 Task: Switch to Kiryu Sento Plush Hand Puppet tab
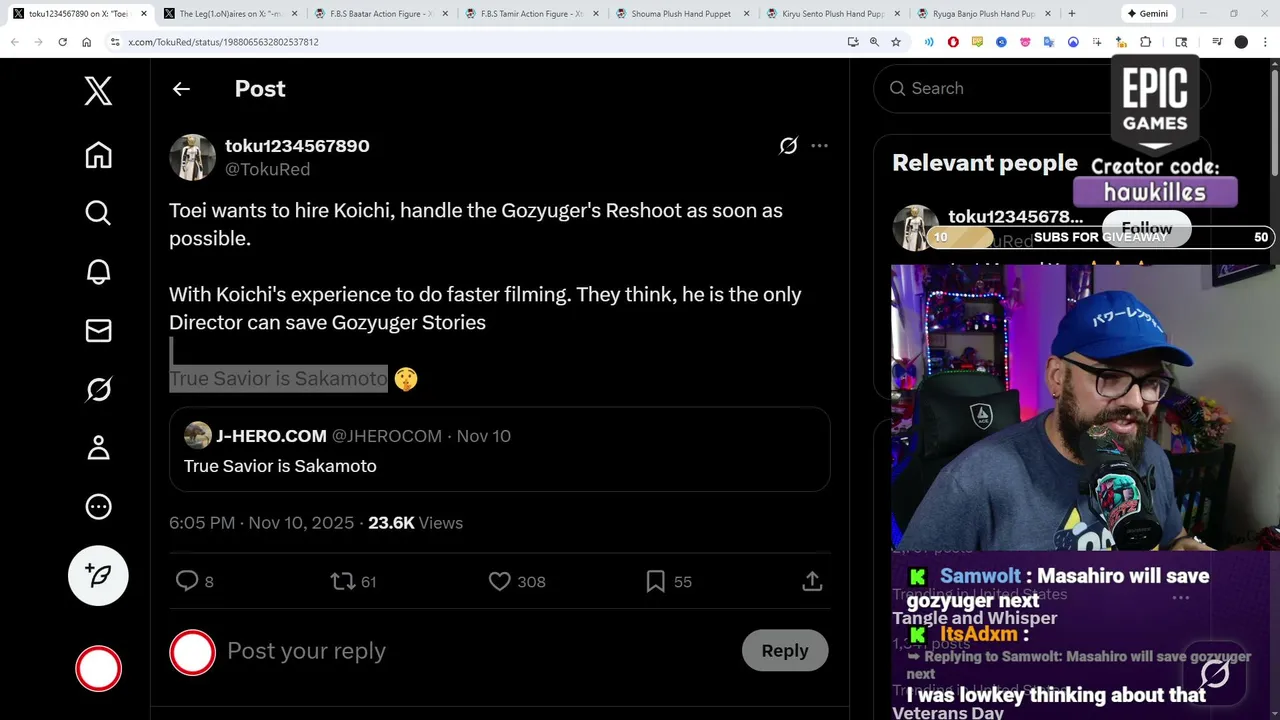click(832, 14)
